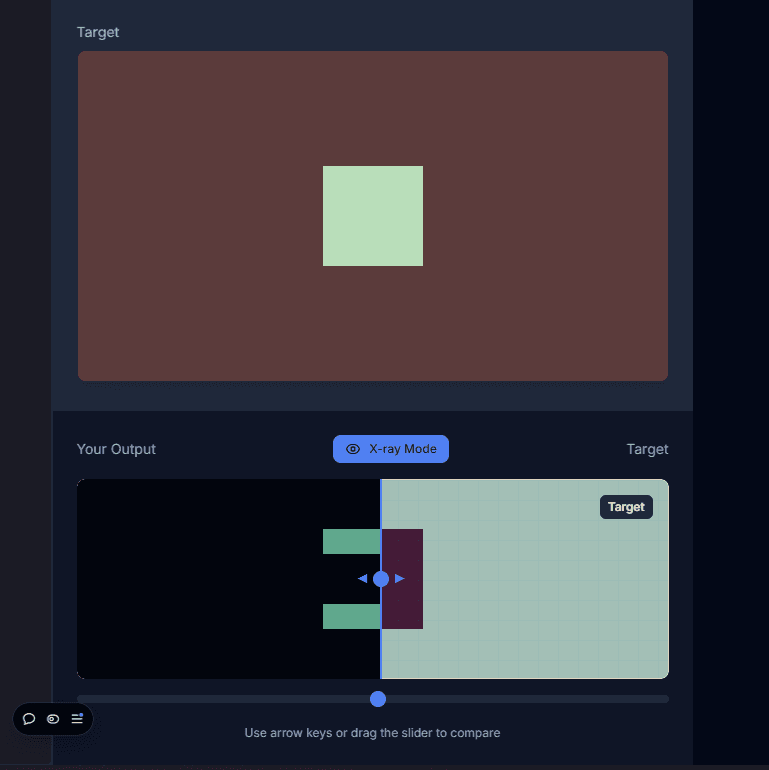Click the Target badge in comparison view

[x=626, y=507]
